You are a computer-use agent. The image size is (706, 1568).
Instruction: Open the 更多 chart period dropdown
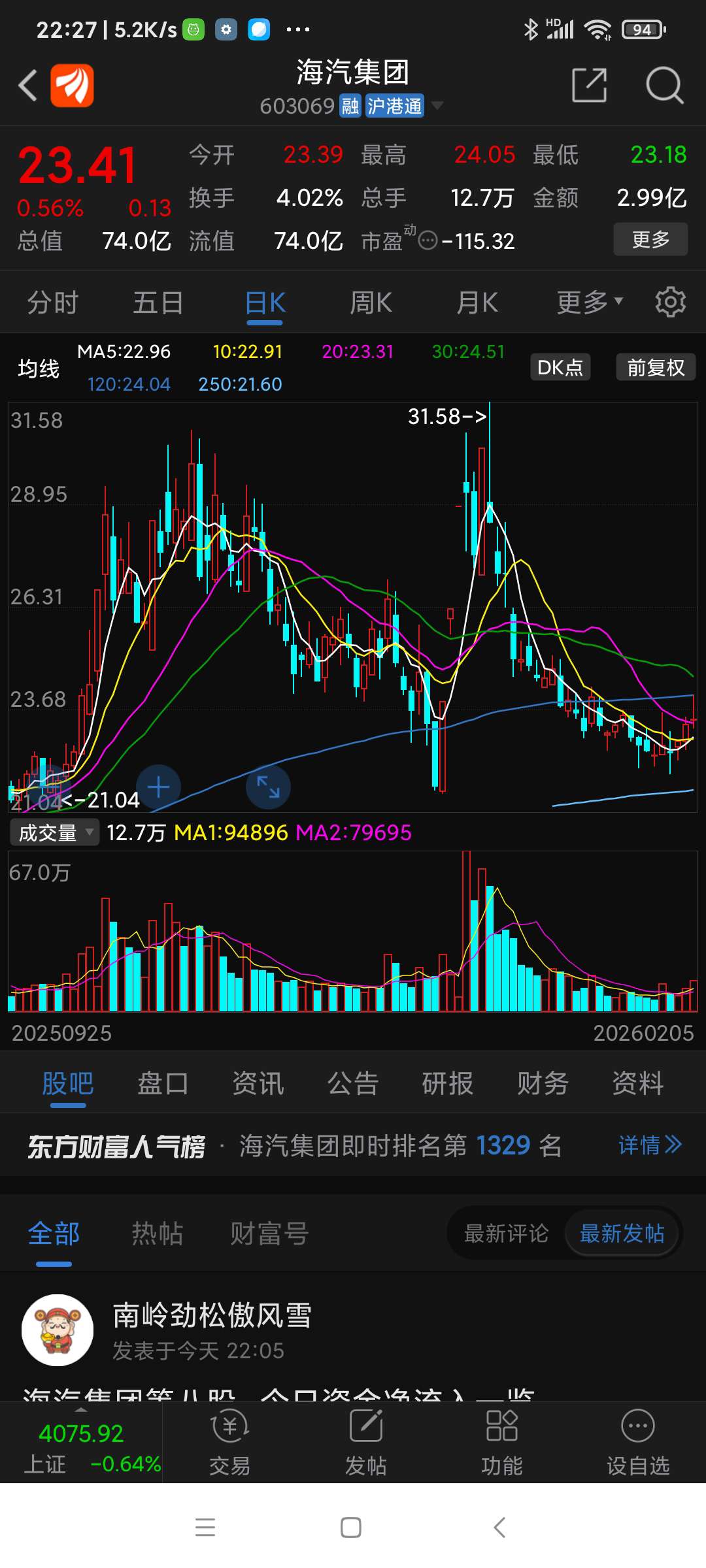tap(590, 302)
